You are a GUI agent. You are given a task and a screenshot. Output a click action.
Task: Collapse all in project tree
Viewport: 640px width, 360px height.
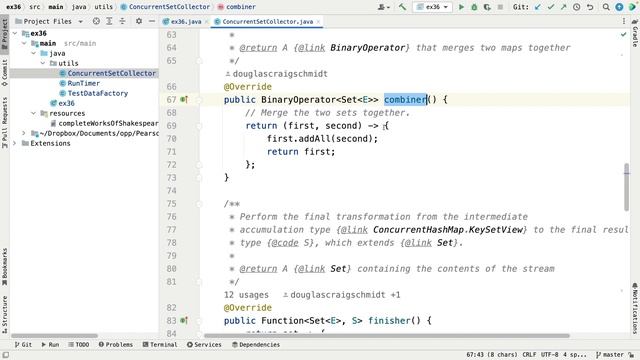122,21
